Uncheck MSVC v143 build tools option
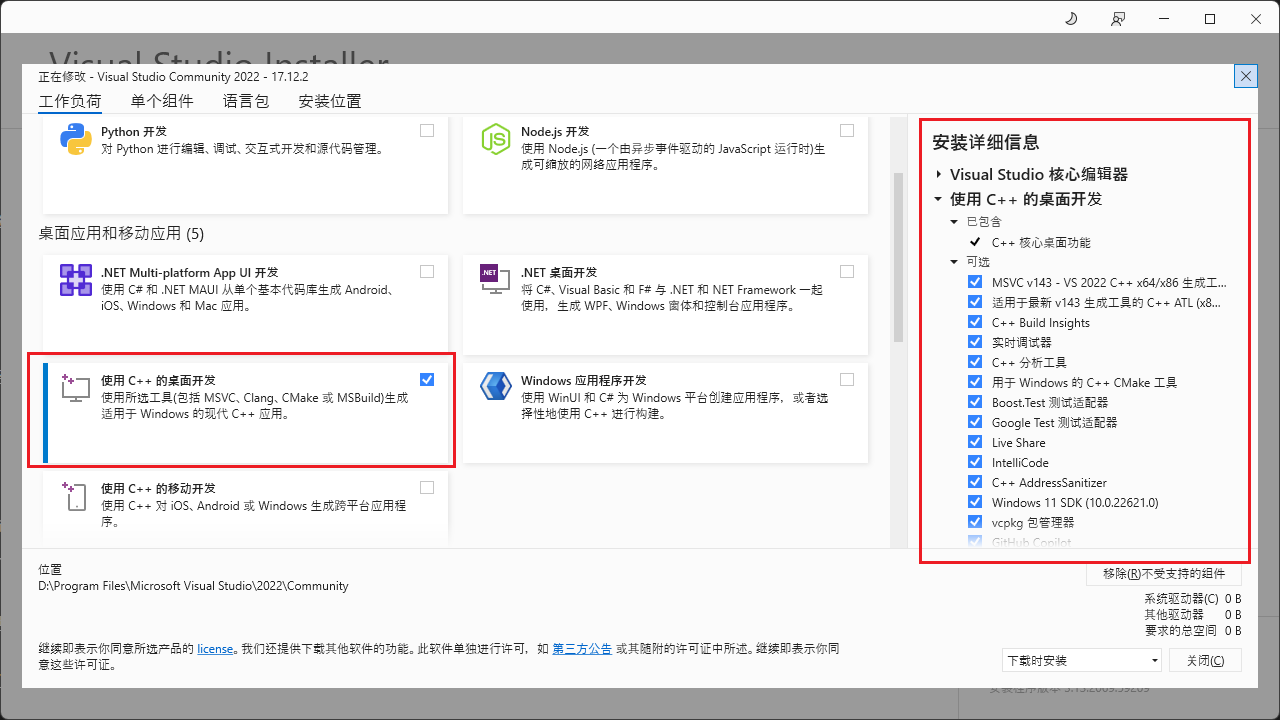Image resolution: width=1280 pixels, height=720 pixels. click(975, 282)
